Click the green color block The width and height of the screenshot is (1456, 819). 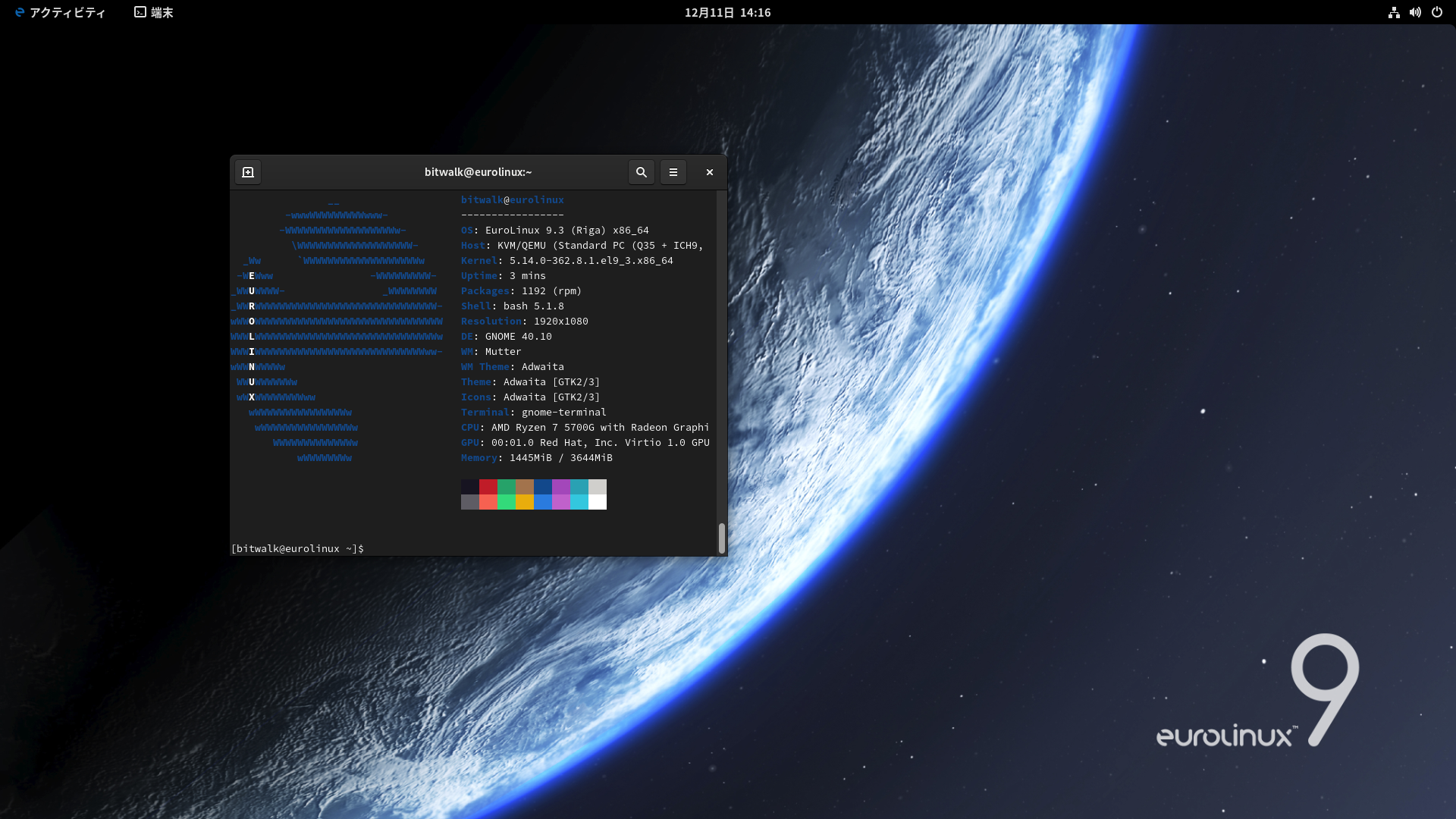tap(506, 487)
